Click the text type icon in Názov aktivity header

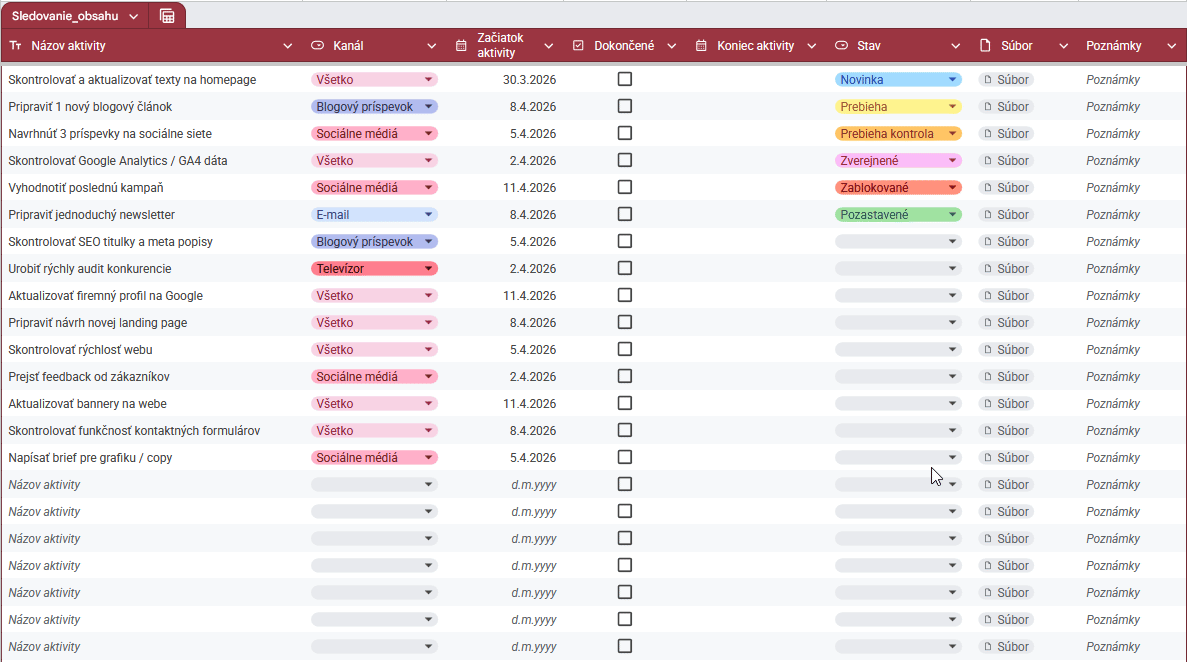point(14,45)
